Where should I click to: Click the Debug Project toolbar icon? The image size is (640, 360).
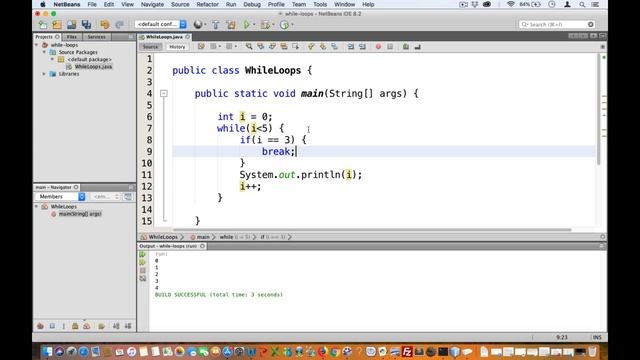pyautogui.click(x=265, y=24)
